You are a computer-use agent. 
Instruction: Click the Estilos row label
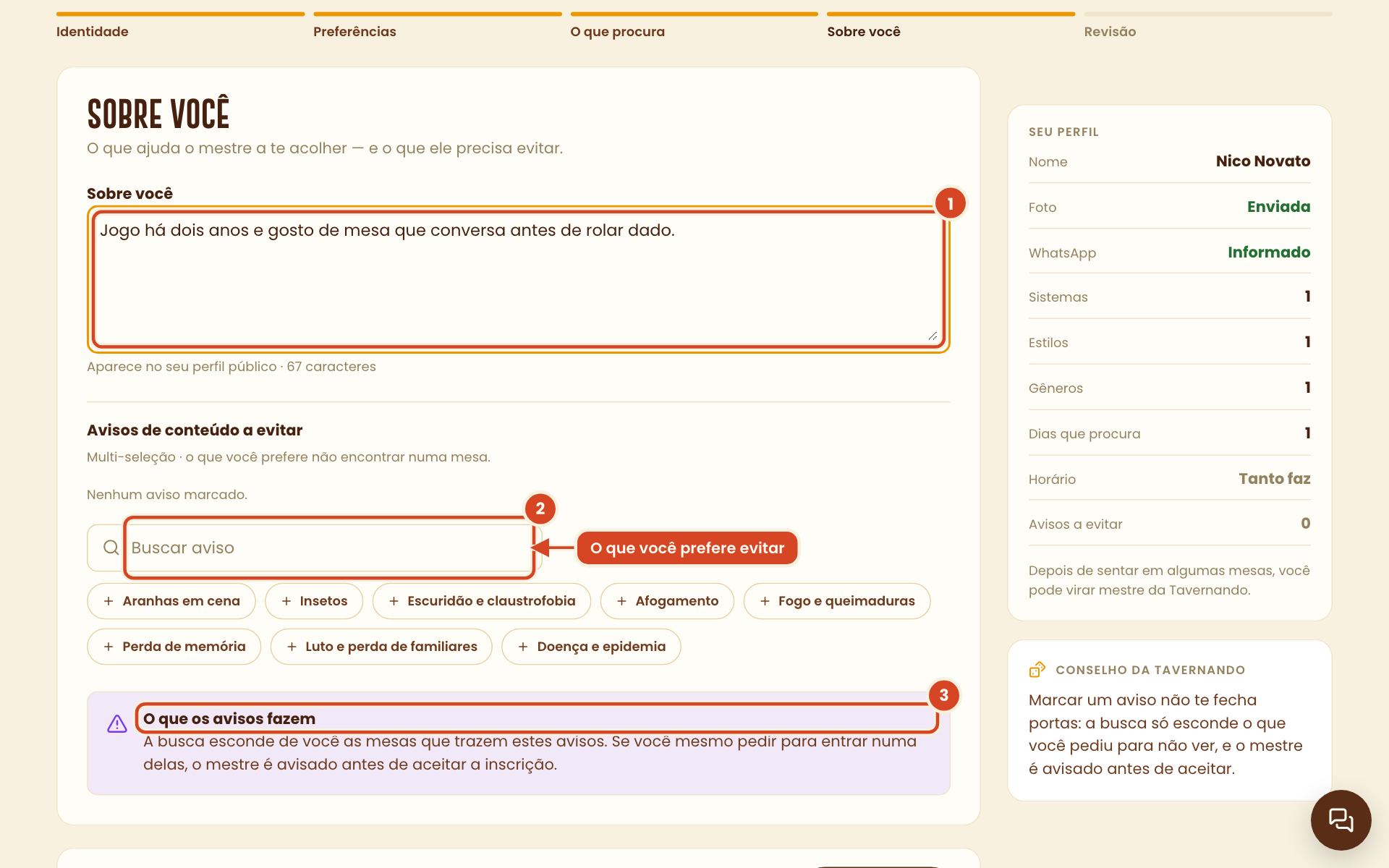point(1048,343)
